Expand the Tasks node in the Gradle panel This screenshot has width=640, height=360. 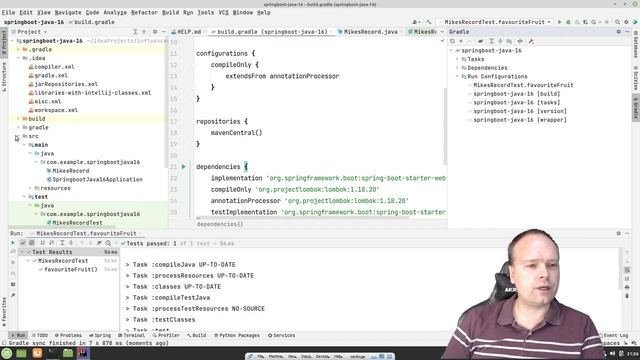[x=458, y=59]
